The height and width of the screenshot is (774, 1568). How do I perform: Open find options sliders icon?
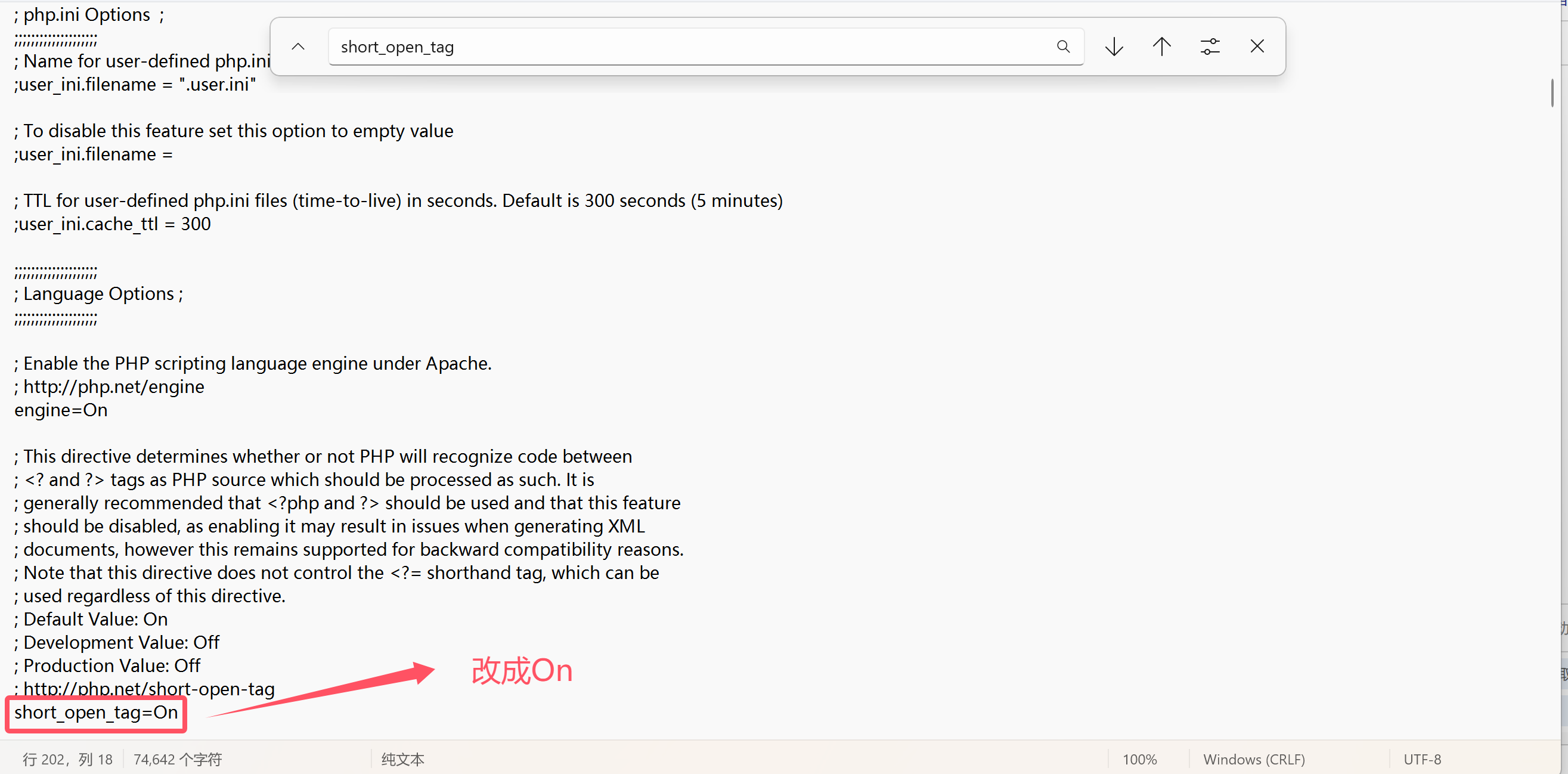coord(1210,47)
